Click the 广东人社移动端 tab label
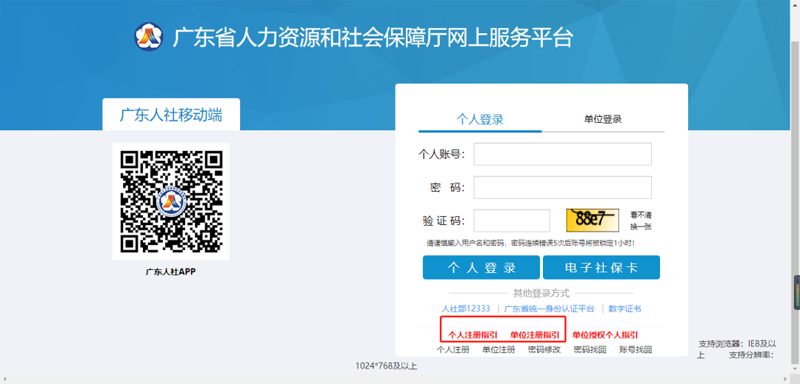The image size is (800, 384). (171, 114)
